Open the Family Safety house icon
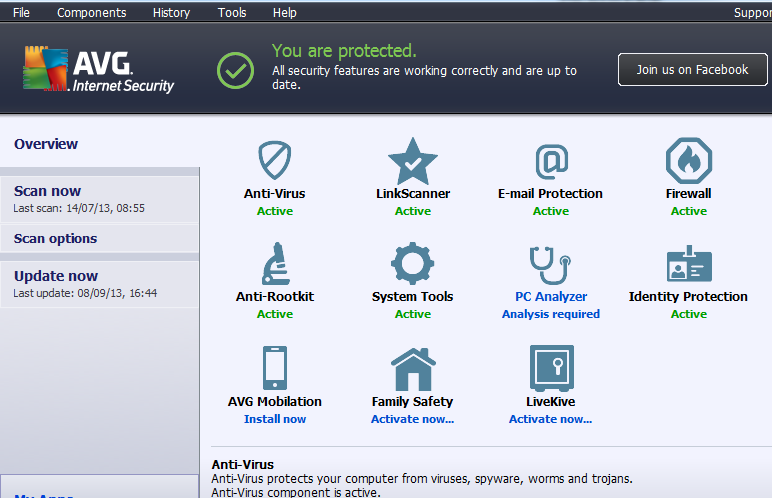 413,369
